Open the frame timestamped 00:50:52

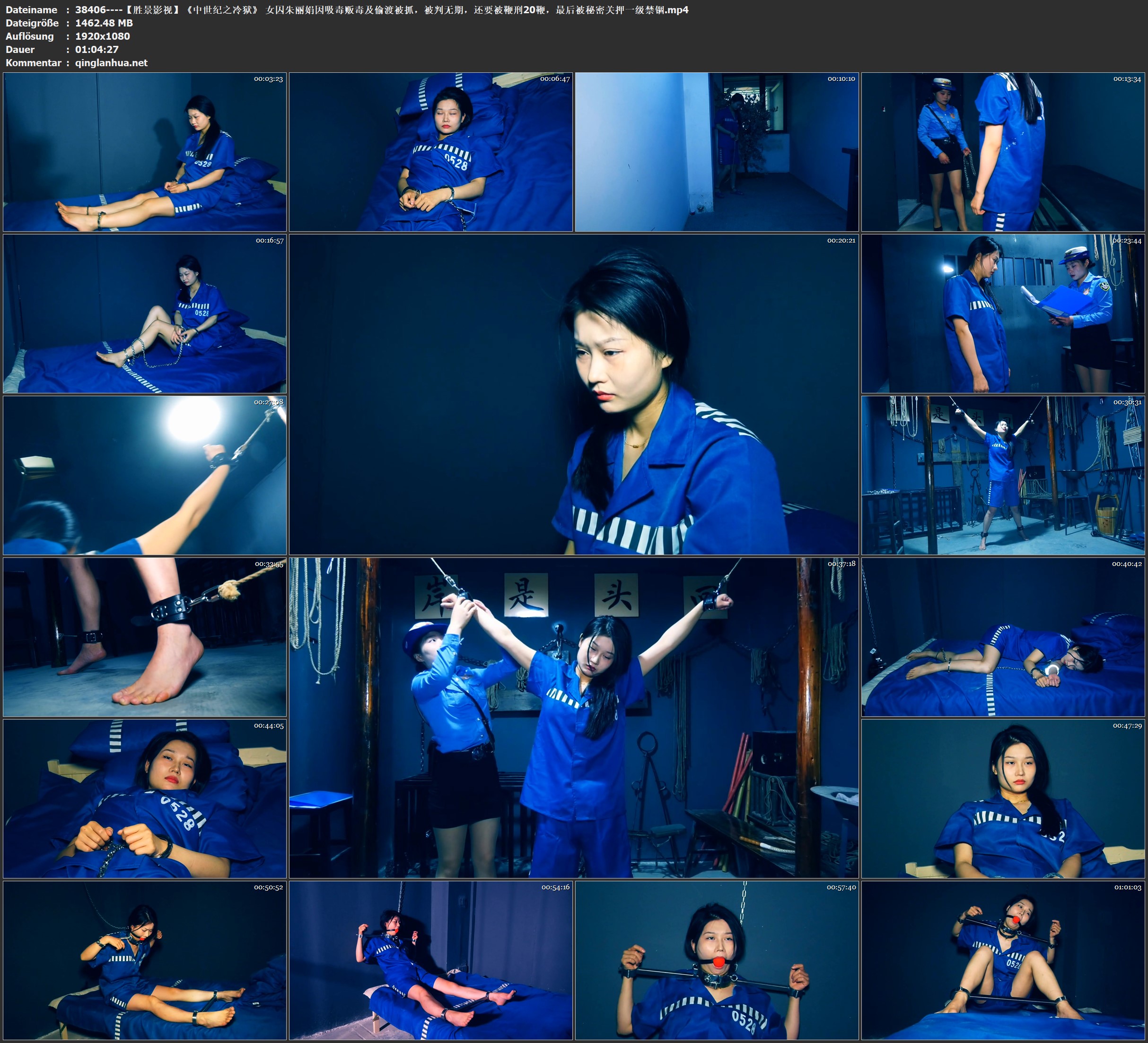(145, 960)
